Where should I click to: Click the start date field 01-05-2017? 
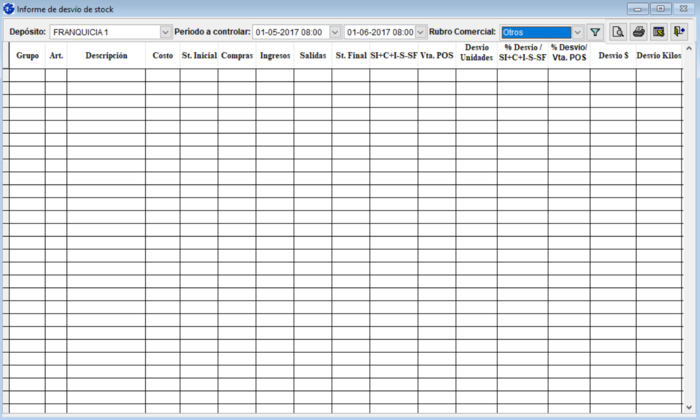(289, 32)
